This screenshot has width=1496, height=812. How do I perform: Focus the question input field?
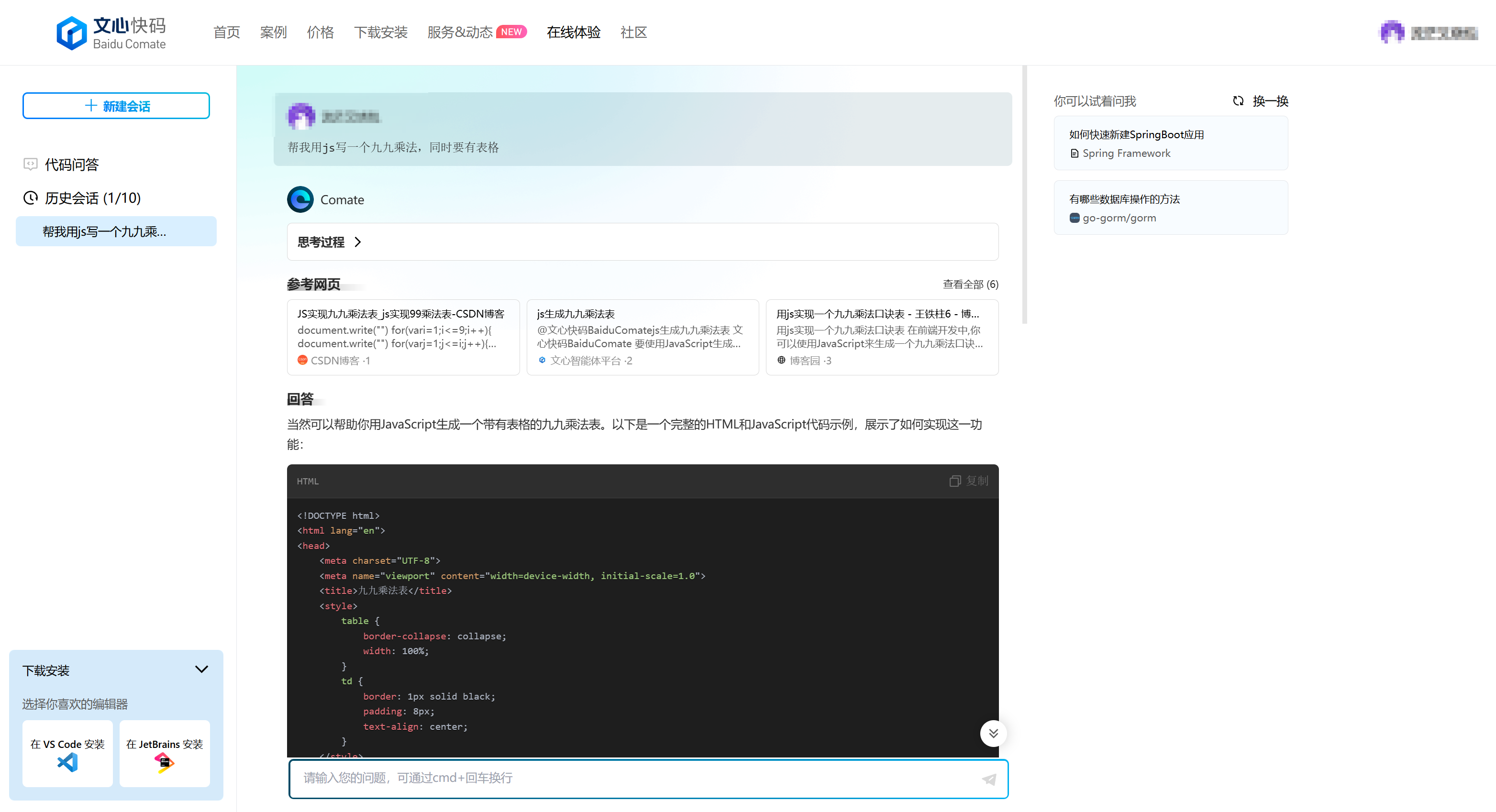point(648,779)
